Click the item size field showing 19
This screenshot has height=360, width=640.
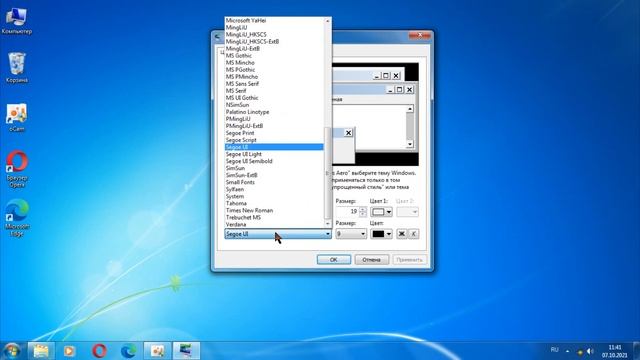347,211
